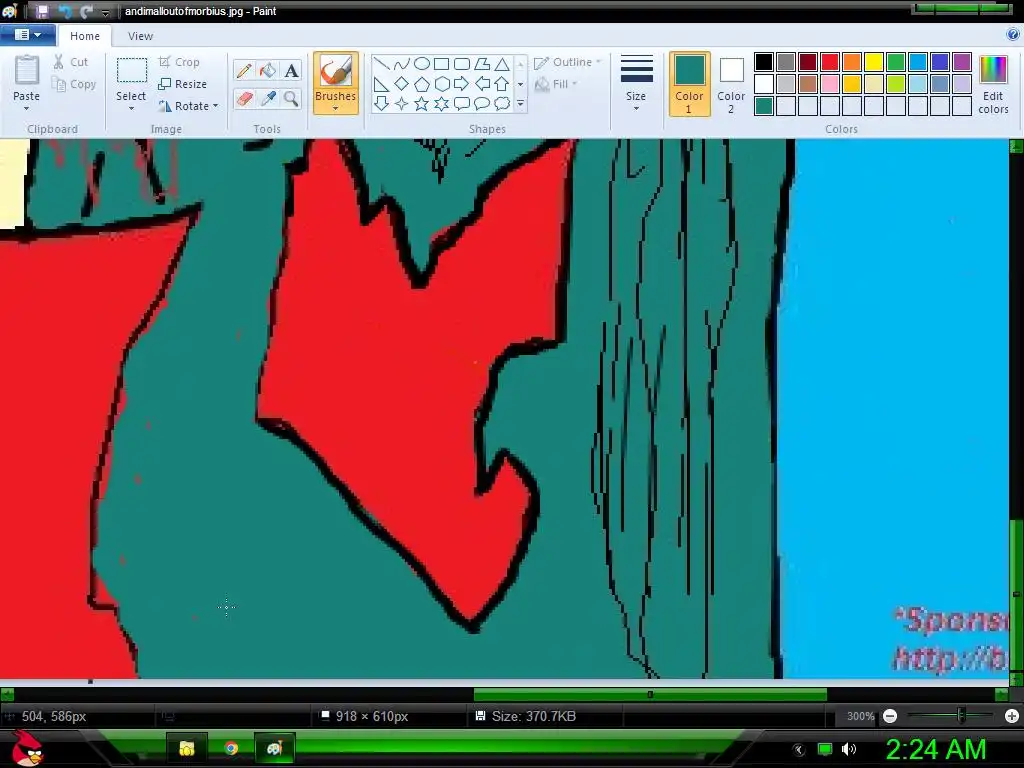Select the Magnifier tool

coord(291,99)
